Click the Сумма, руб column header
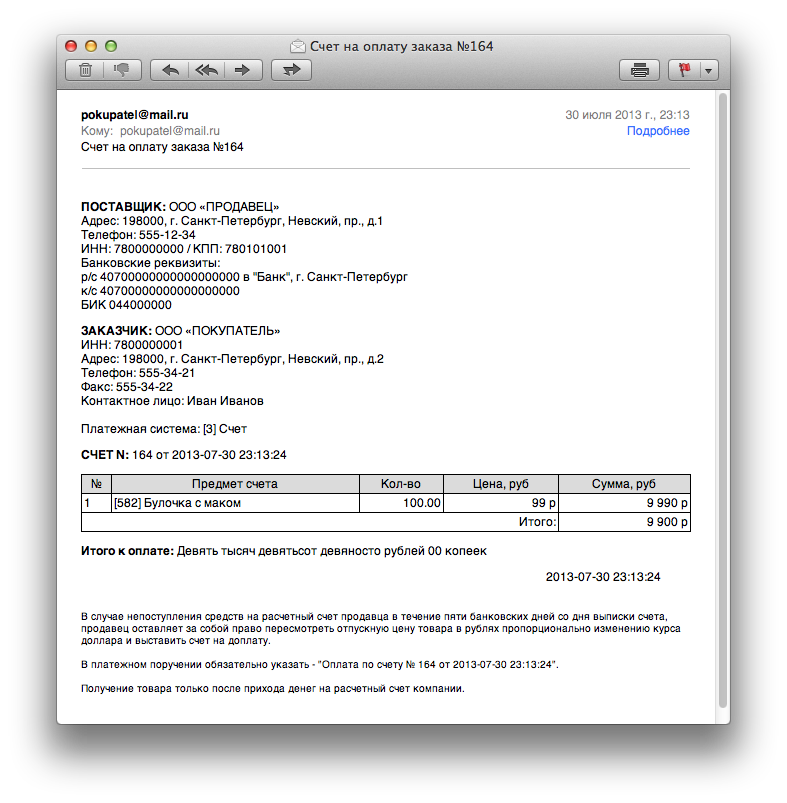 (x=623, y=484)
